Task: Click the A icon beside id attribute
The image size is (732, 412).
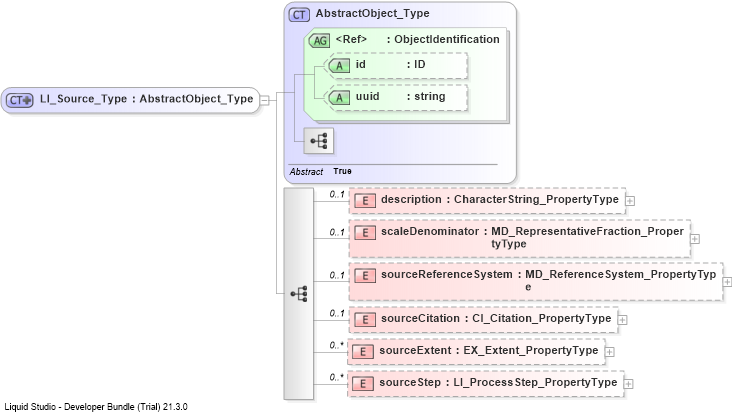Action: click(339, 66)
